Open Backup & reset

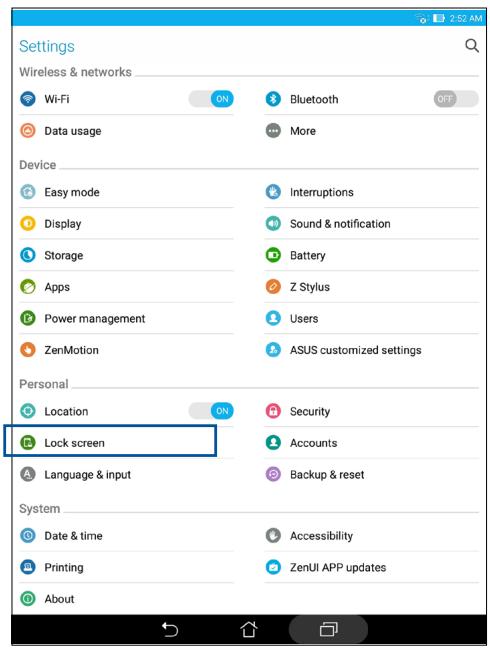point(372,474)
